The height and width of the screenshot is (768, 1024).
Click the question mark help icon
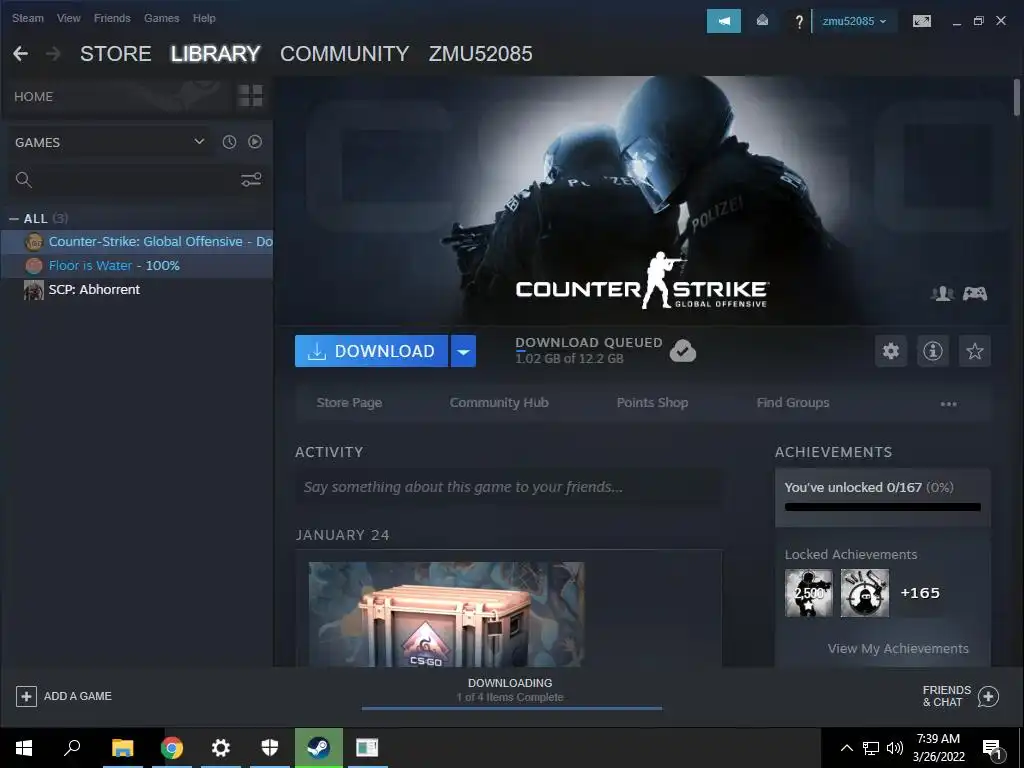(799, 22)
